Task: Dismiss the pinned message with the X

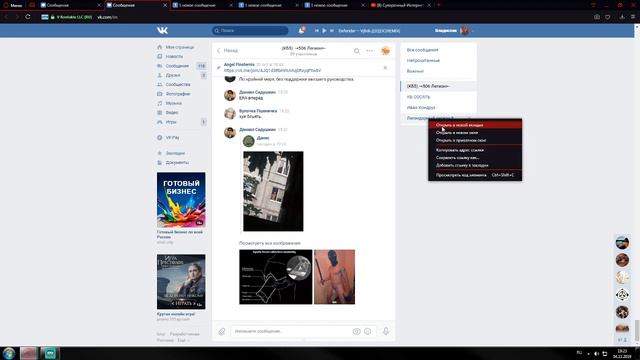Action: 385,68
